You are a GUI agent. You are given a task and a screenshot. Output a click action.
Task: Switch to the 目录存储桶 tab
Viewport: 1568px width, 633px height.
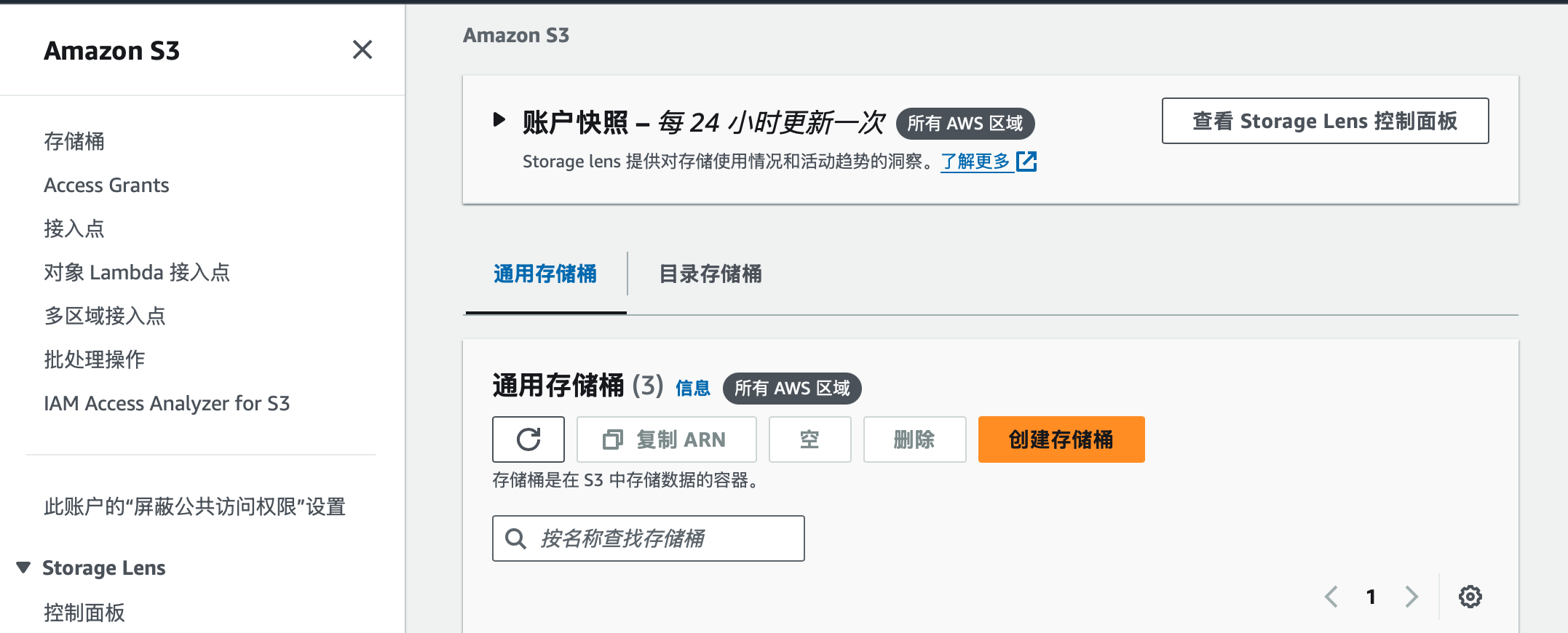[x=710, y=274]
